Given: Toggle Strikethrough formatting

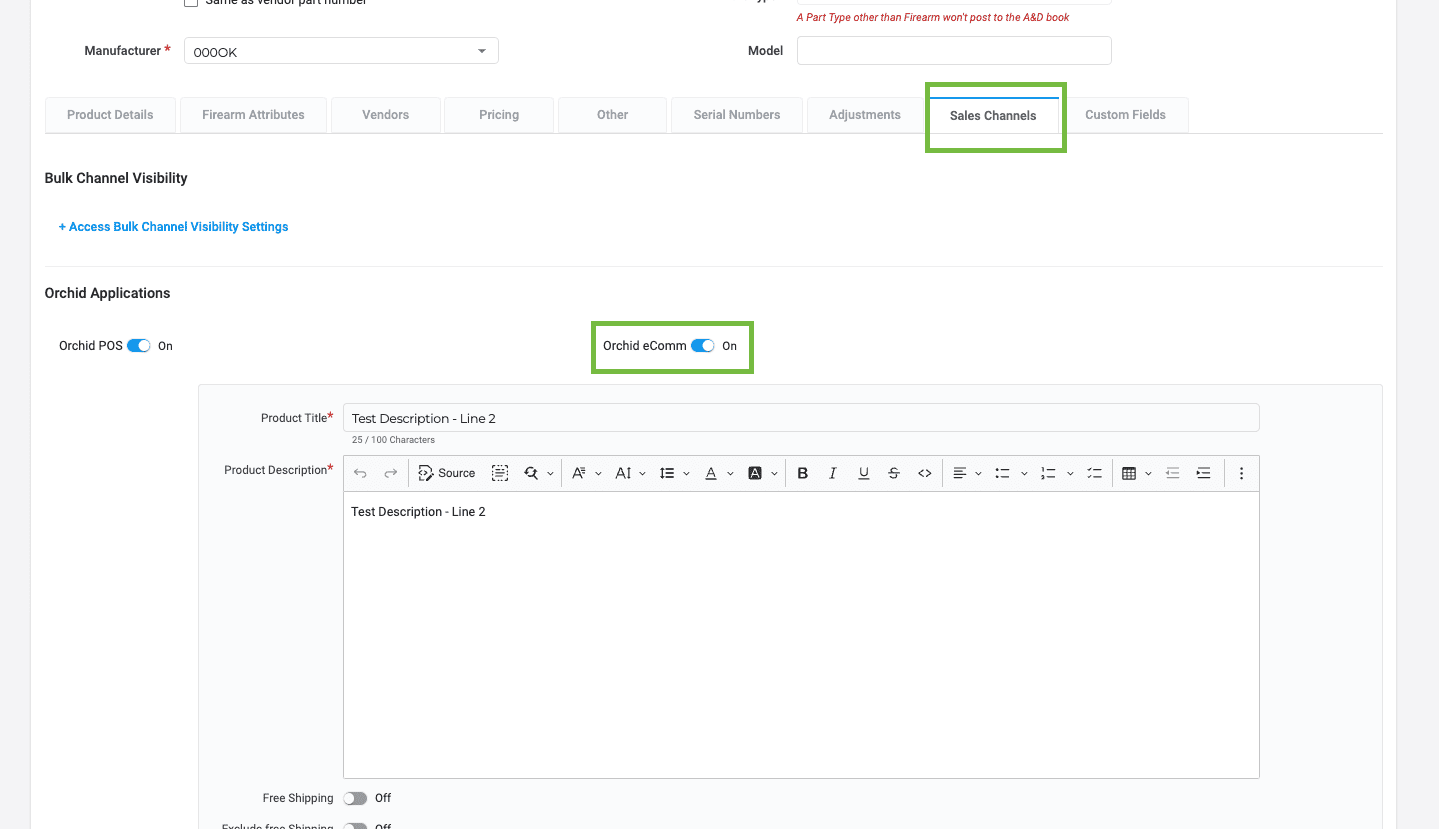Looking at the screenshot, I should [894, 473].
